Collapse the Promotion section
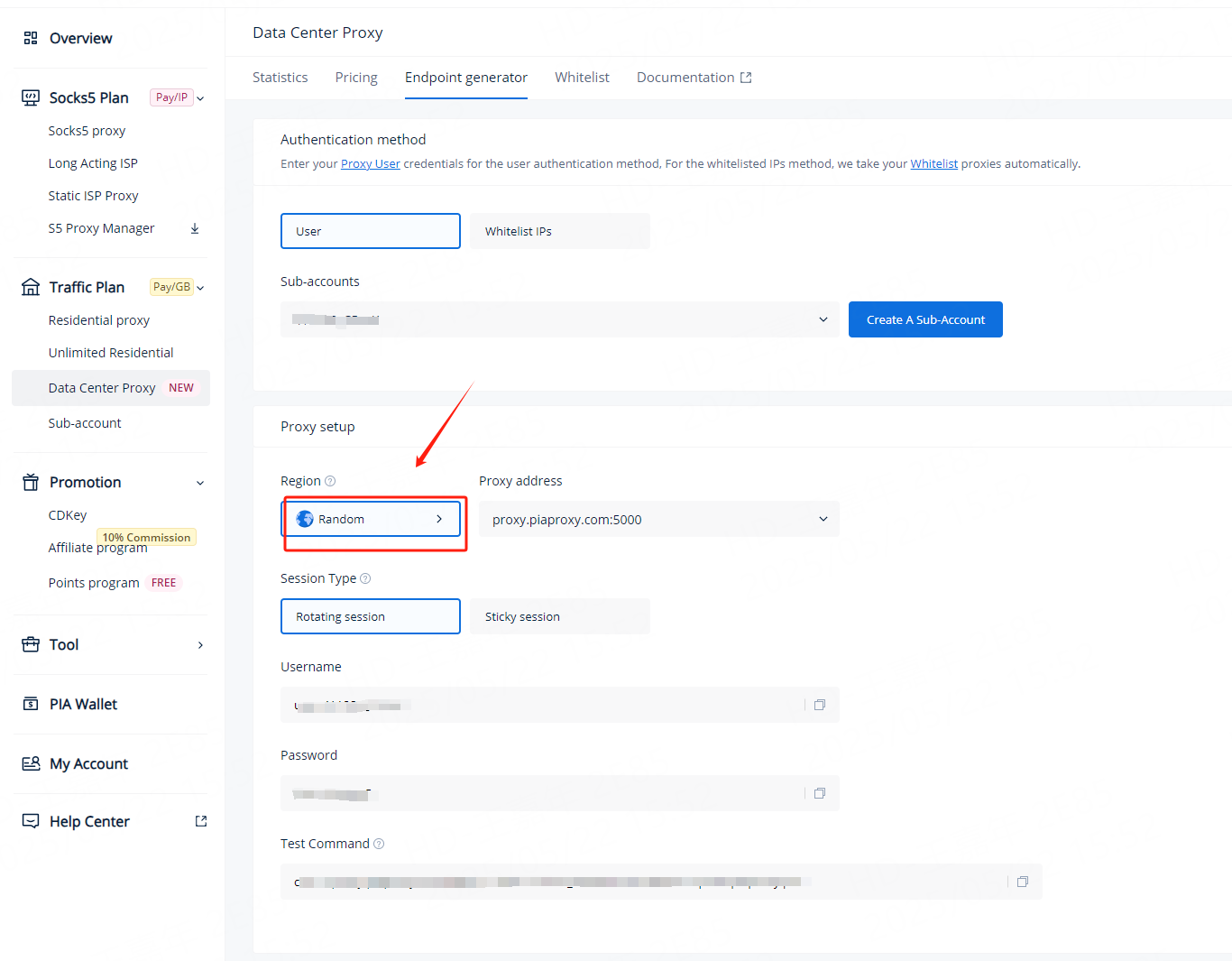The width and height of the screenshot is (1232, 961). (x=200, y=483)
